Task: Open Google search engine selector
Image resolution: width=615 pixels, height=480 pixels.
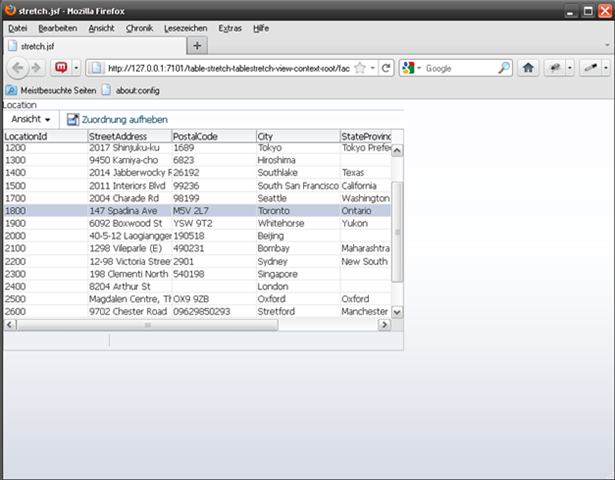Action: [x=411, y=68]
